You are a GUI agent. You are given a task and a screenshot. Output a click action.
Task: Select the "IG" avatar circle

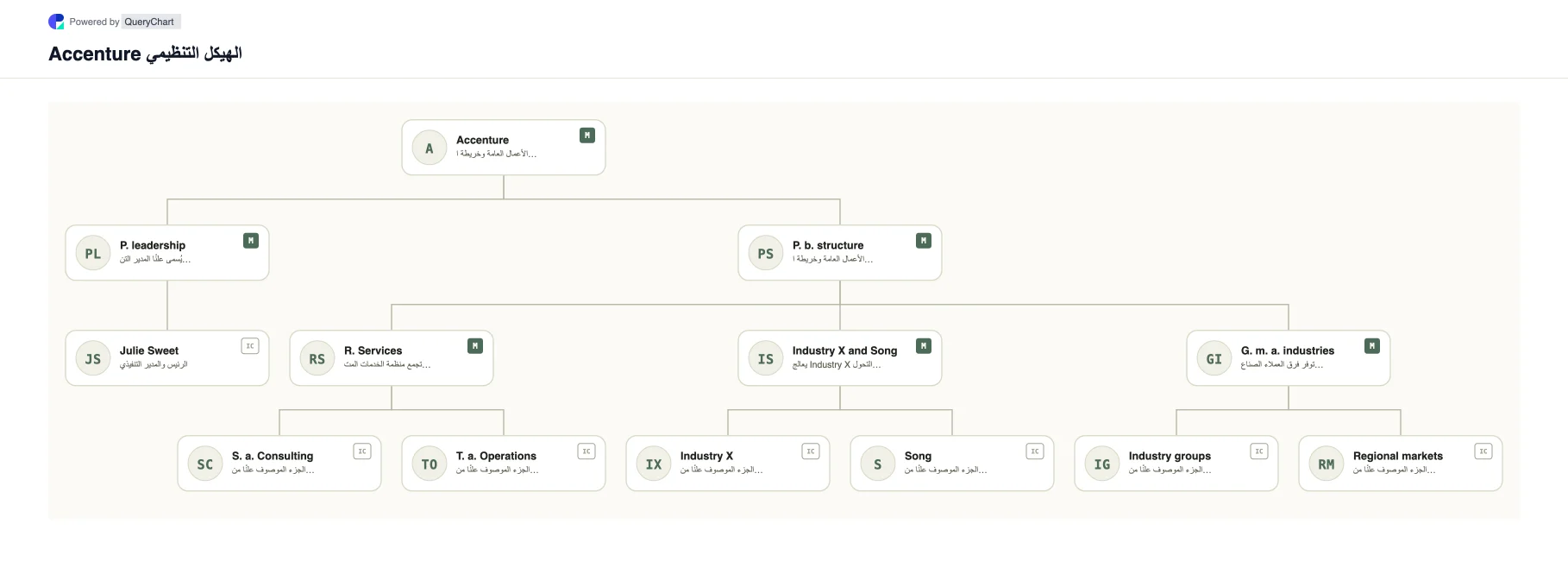click(1102, 464)
